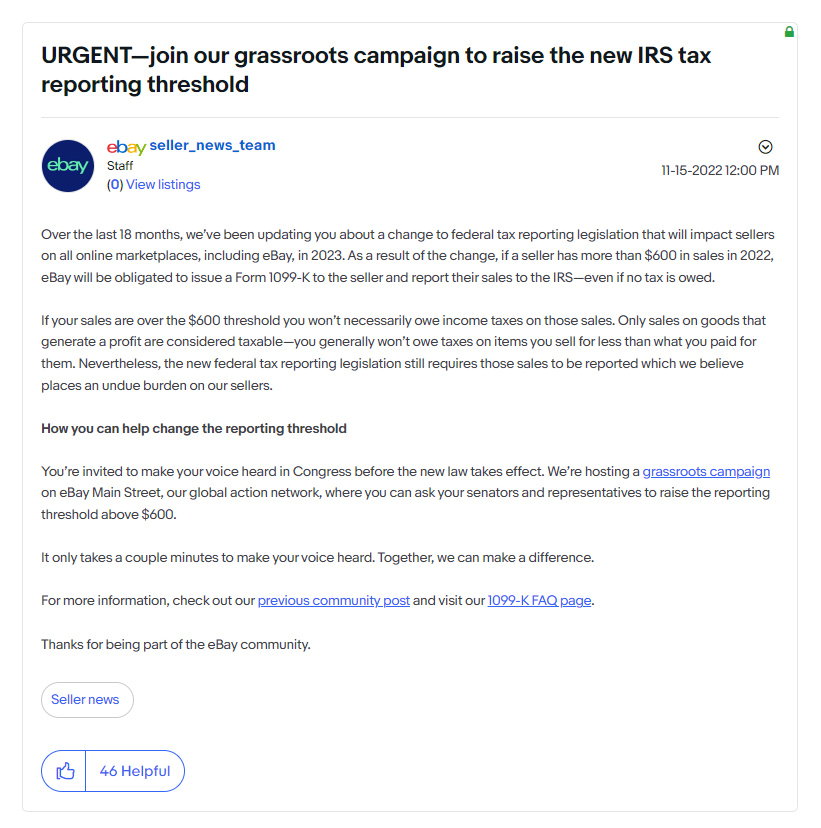821x828 pixels.
Task: Open the previous community post link
Action: (x=333, y=600)
